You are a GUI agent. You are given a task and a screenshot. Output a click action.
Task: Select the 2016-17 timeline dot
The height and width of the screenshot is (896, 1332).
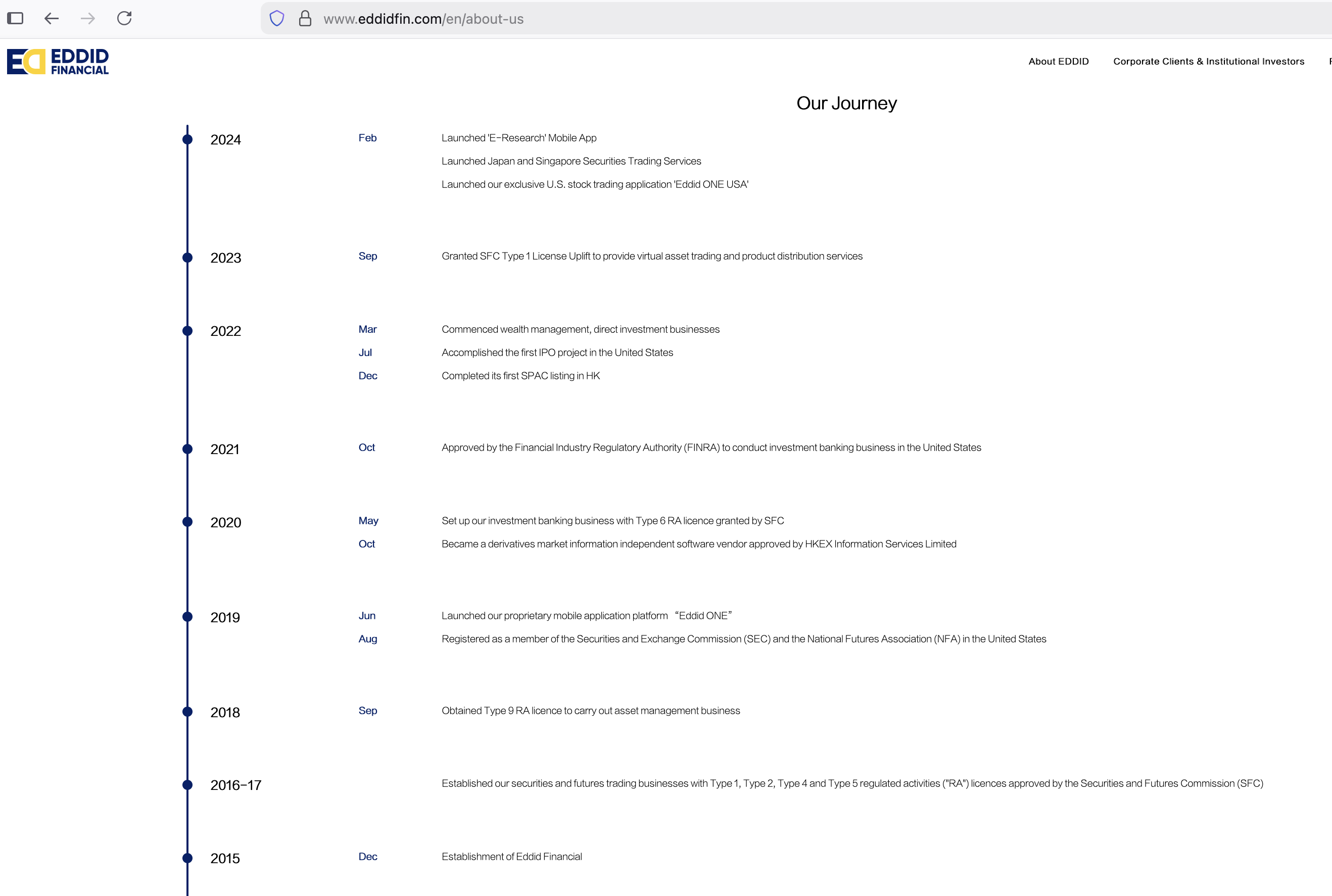187,784
